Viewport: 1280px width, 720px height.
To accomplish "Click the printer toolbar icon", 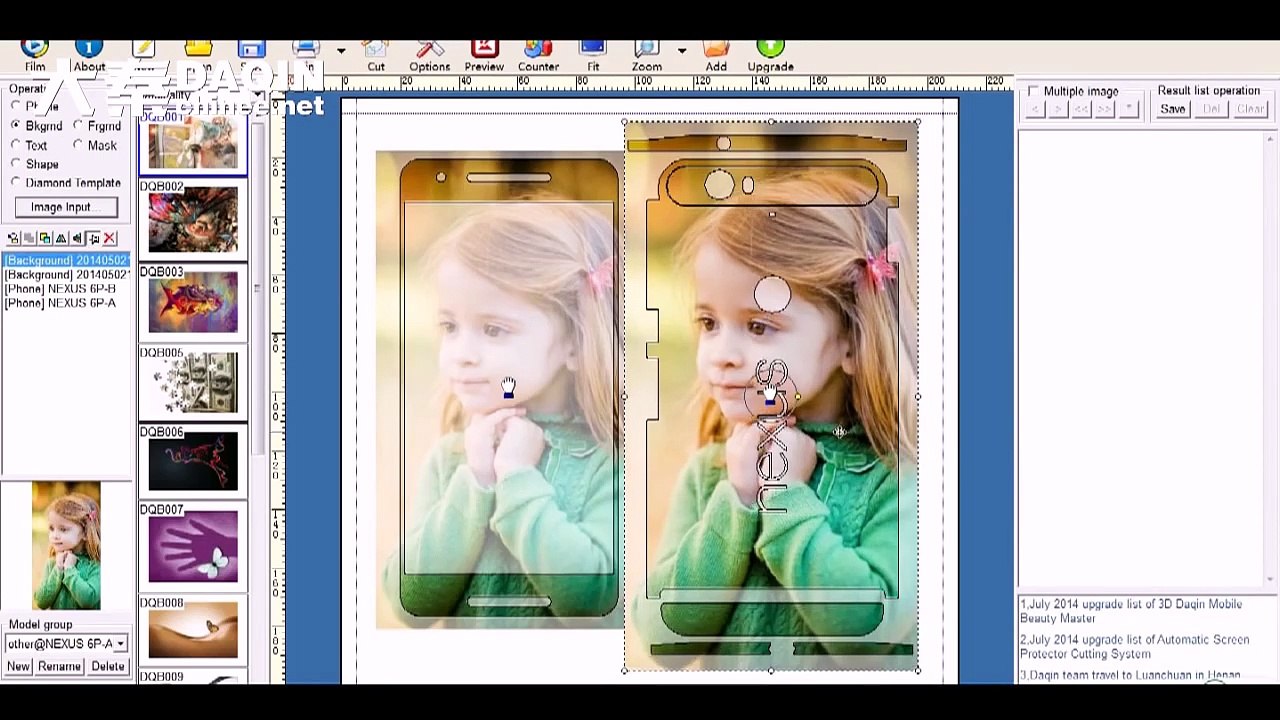I will click(306, 50).
